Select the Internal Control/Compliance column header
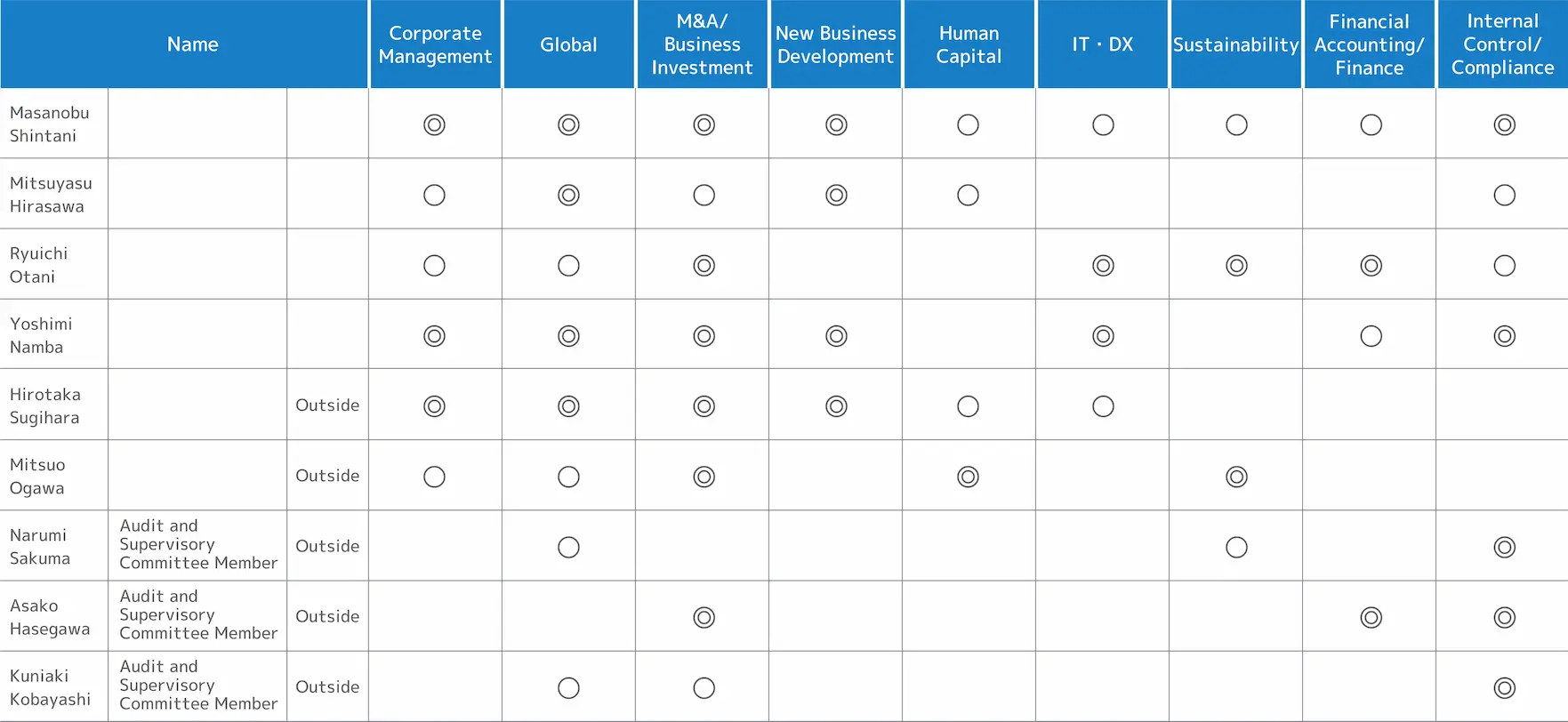This screenshot has width=1568, height=722. click(1502, 44)
